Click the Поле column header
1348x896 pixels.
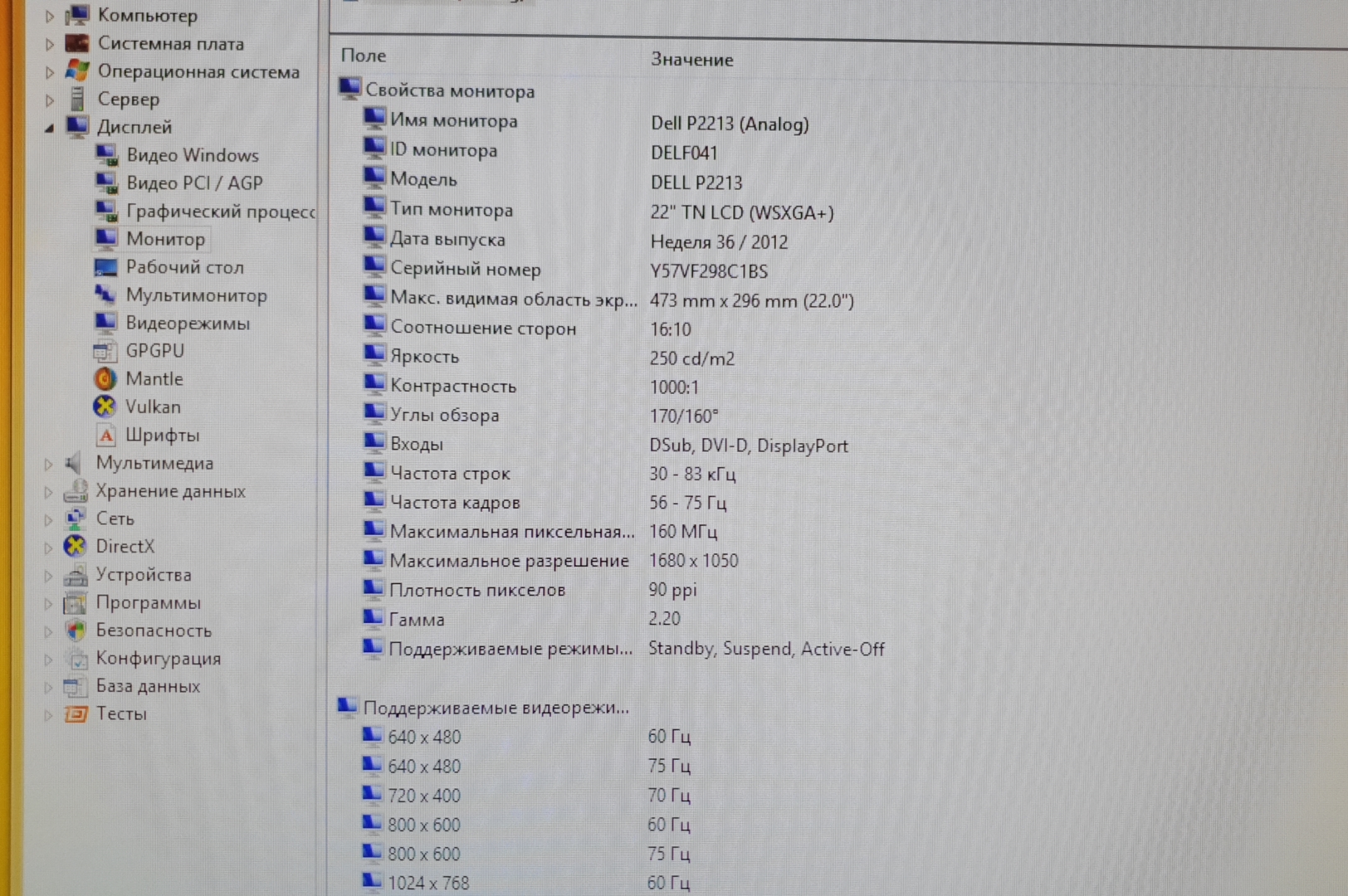tap(364, 56)
